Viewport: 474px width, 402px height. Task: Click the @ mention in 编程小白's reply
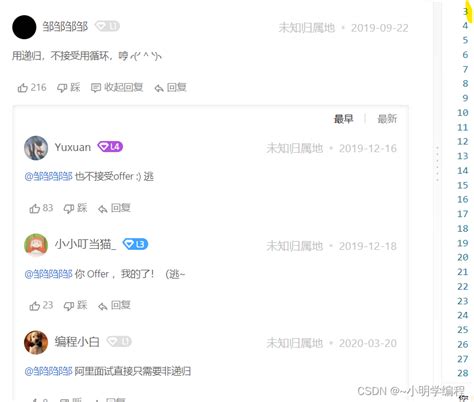coord(49,371)
